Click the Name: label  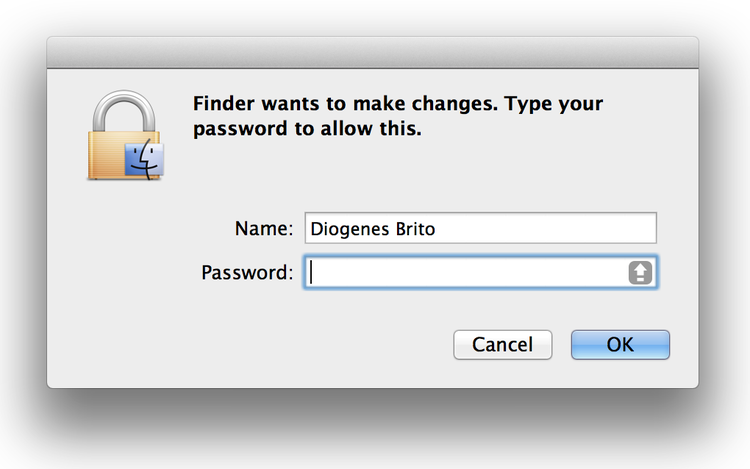(264, 229)
